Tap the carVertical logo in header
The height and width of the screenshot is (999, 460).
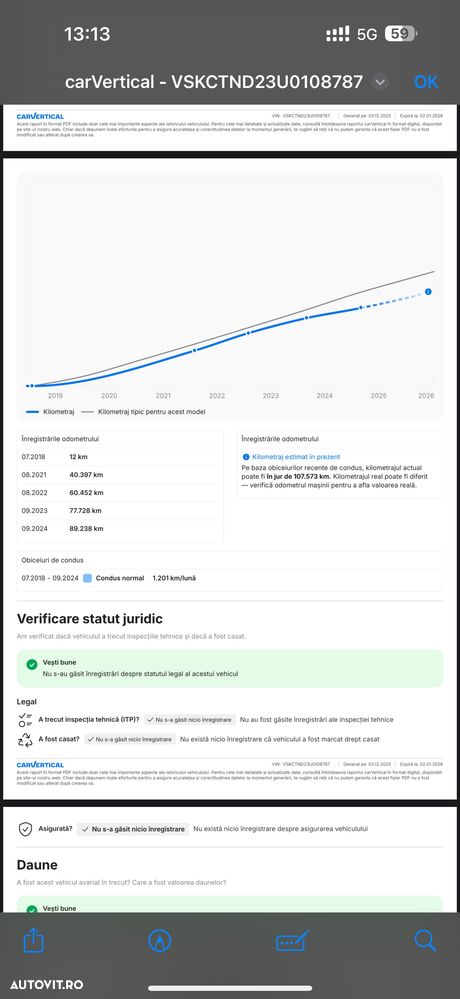pos(40,117)
